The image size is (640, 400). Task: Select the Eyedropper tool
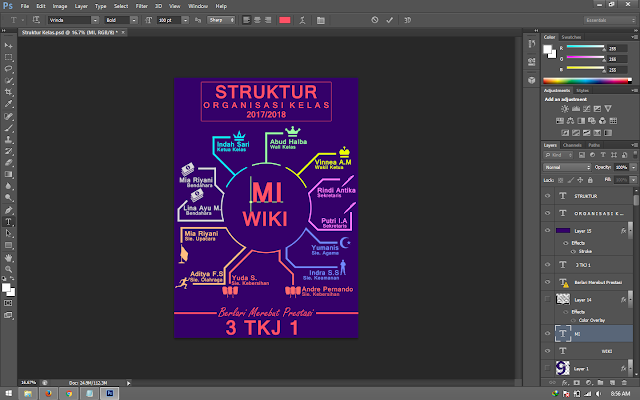8,104
